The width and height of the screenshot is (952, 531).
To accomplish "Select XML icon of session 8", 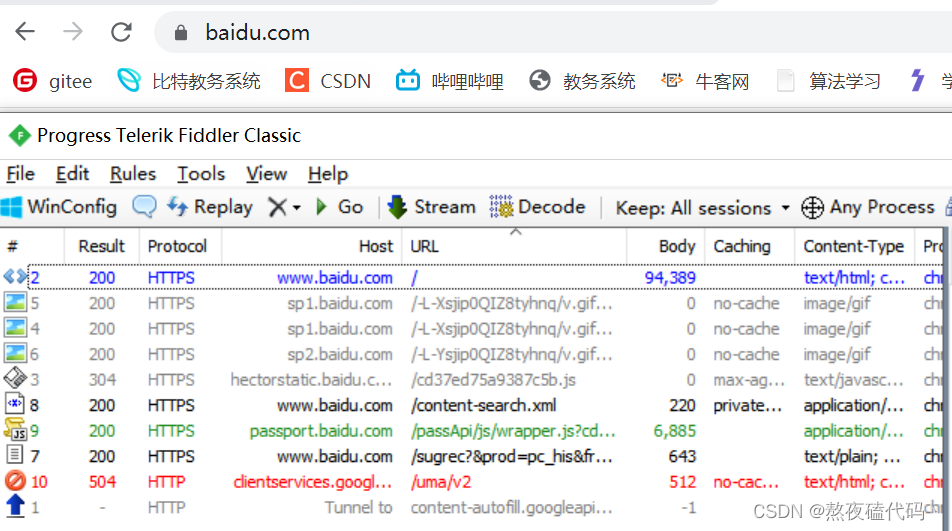I will (x=15, y=404).
